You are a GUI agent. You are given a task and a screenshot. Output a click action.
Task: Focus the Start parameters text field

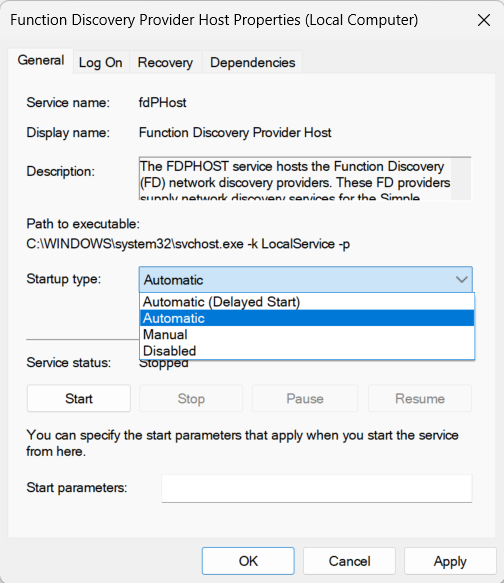[x=317, y=488]
